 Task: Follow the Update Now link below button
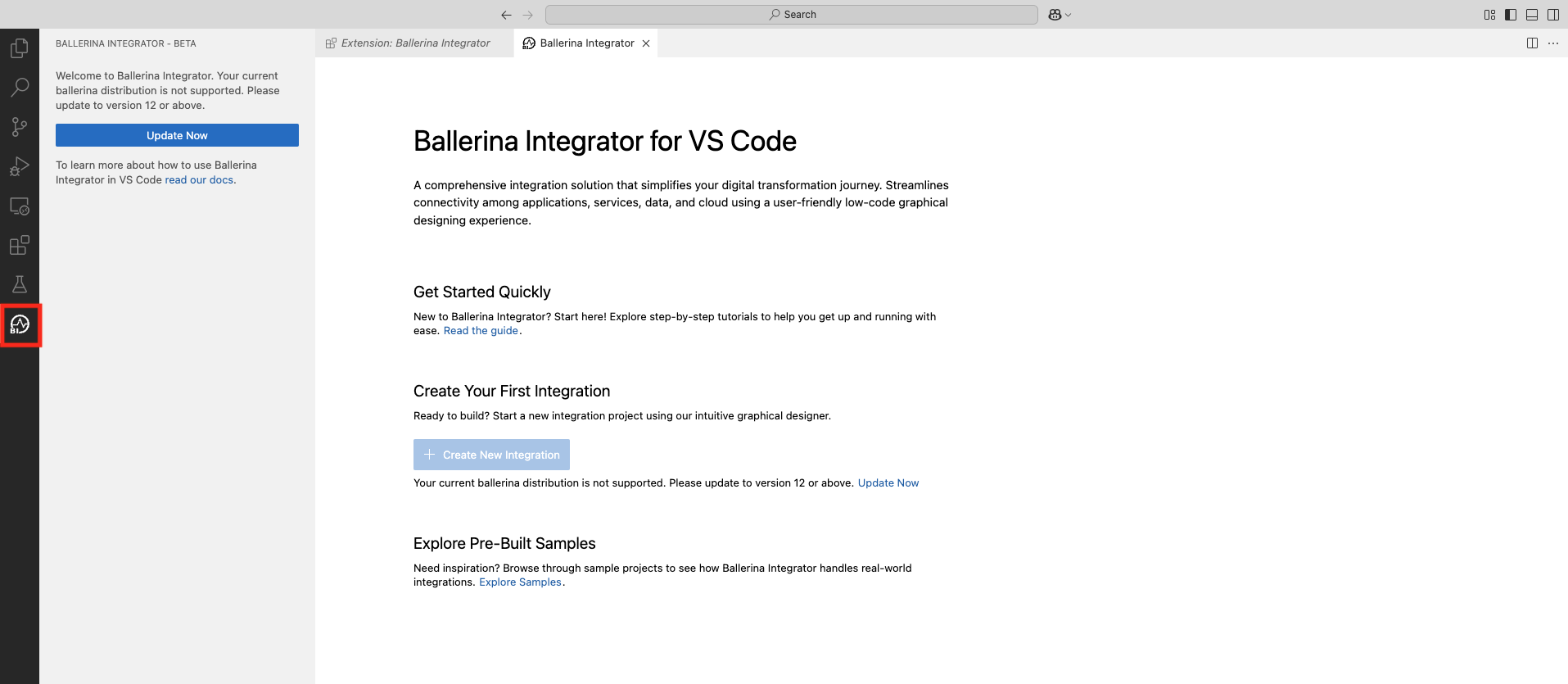click(888, 483)
